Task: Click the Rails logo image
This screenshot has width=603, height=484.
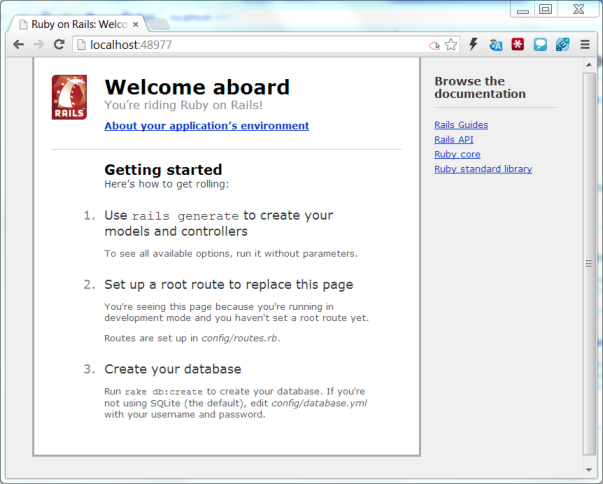Action: click(x=69, y=98)
